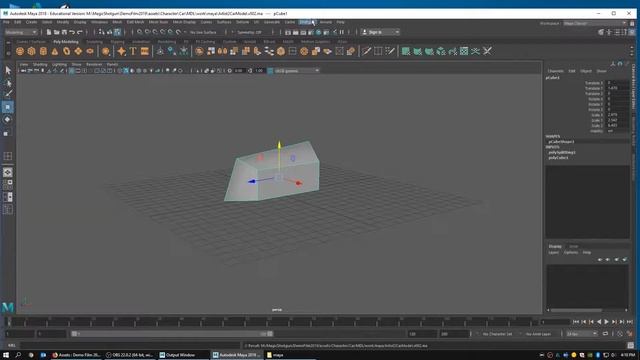Toggle snap to grids

point(140,32)
